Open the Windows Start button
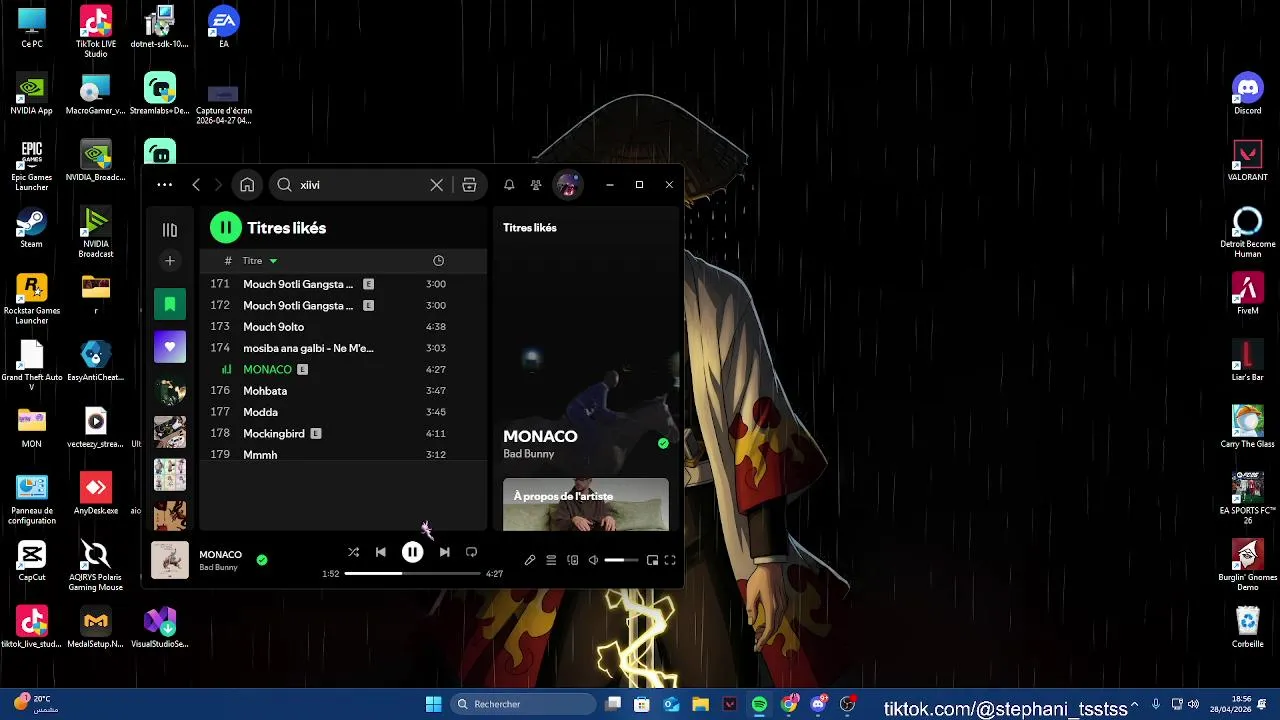1280x720 pixels. (x=433, y=704)
